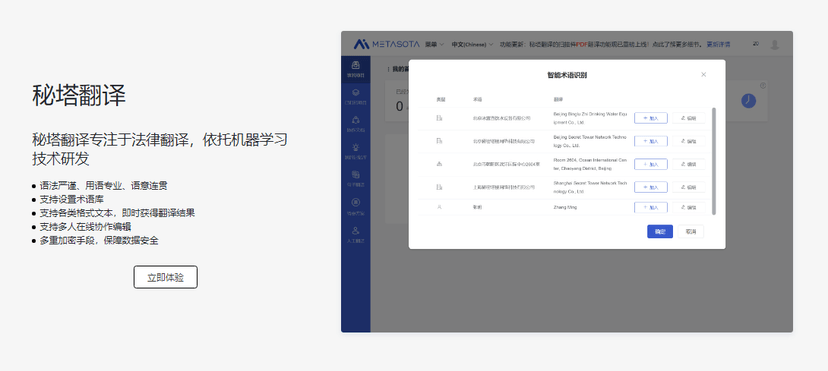Click the 多重加密手段，保障数据安全 bullet
The image size is (828, 371).
click(99, 241)
